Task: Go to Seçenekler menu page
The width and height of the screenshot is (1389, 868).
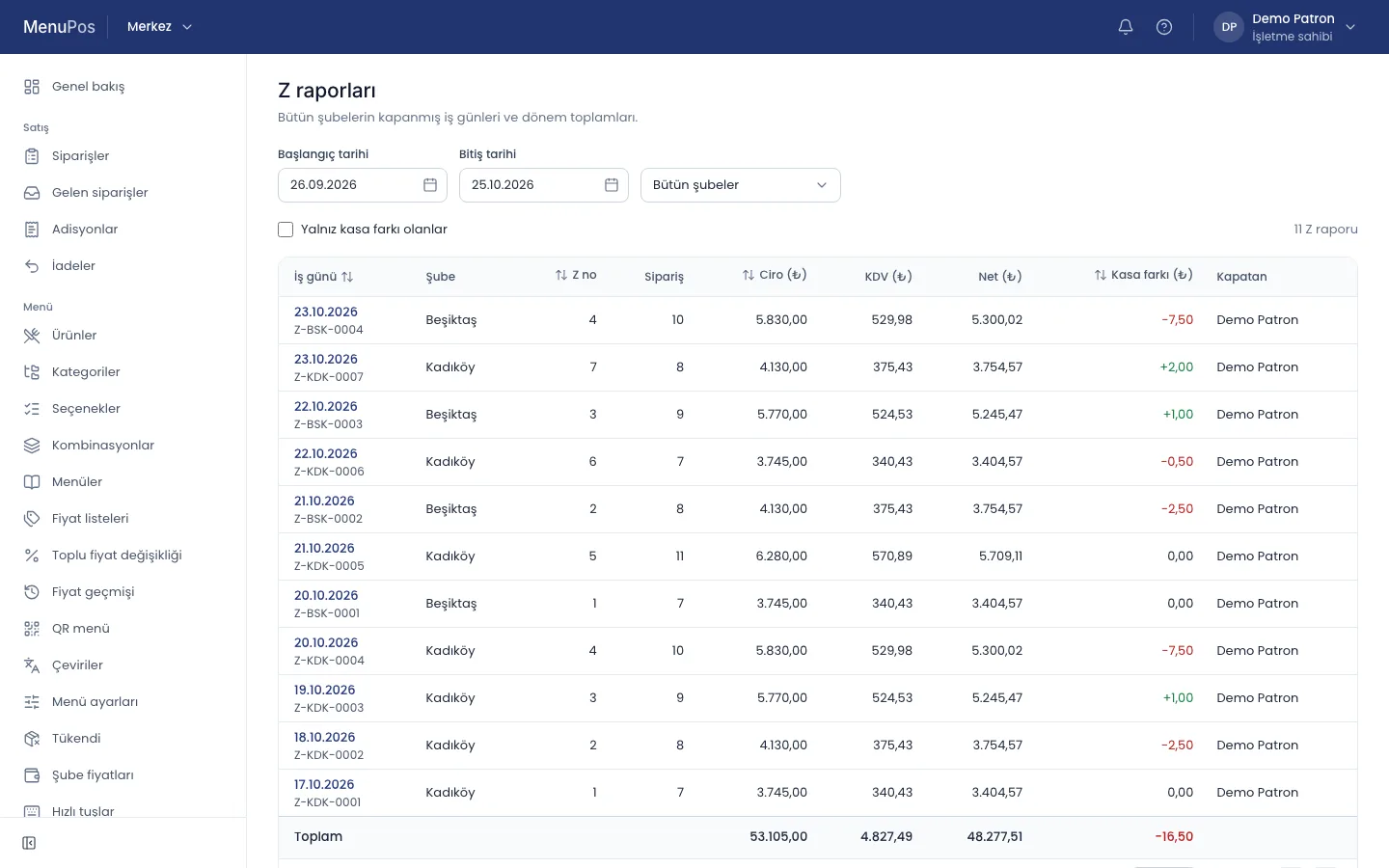Action: pyautogui.click(x=123, y=409)
